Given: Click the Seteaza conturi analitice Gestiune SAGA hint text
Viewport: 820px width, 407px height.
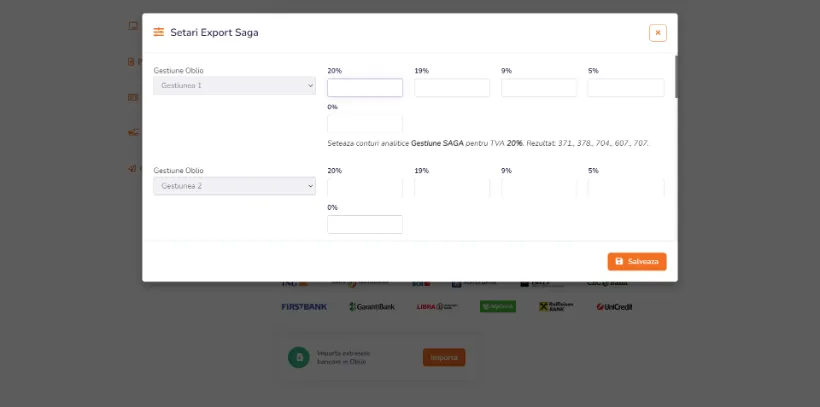Looking at the screenshot, I should [488, 143].
